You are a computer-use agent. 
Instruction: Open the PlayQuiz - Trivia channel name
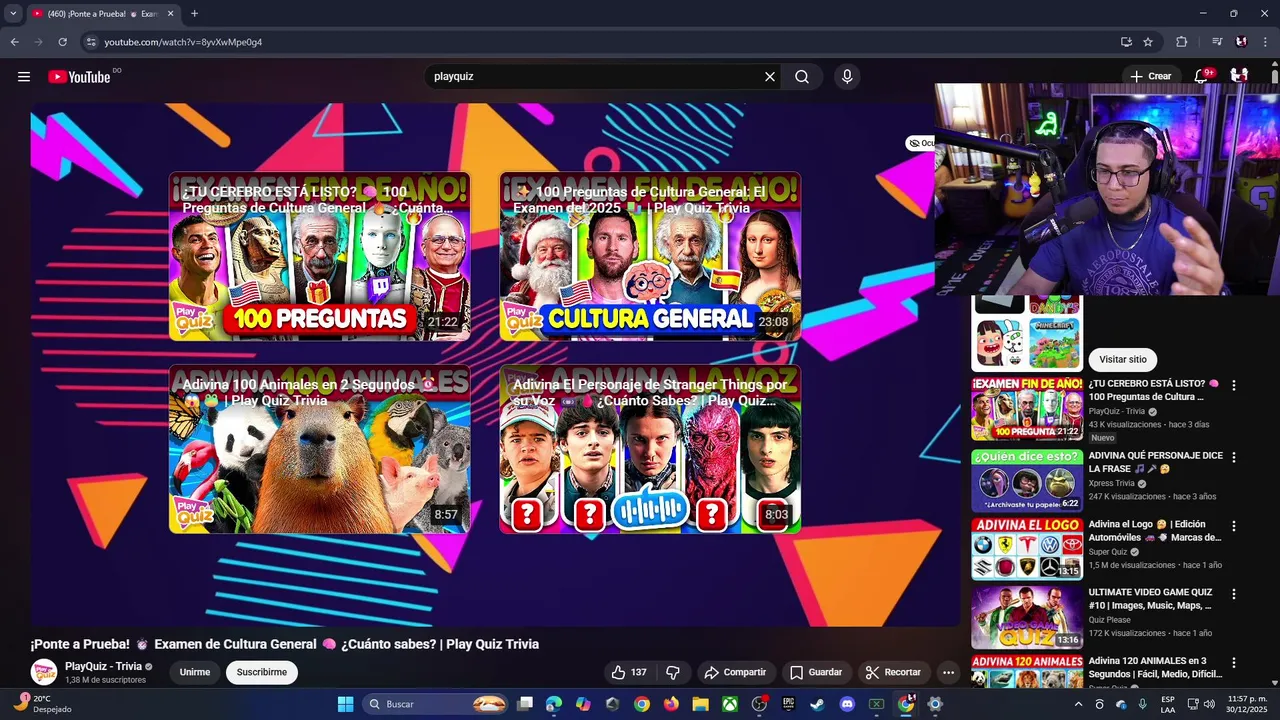click(x=103, y=667)
